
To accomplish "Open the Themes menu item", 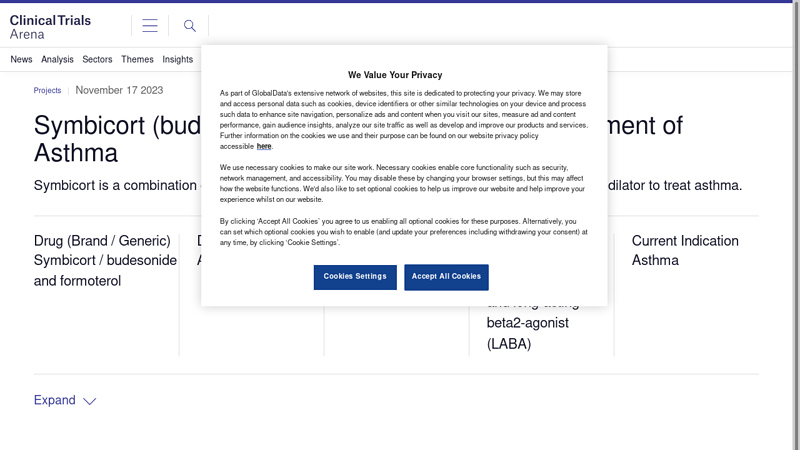I will pyautogui.click(x=137, y=59).
